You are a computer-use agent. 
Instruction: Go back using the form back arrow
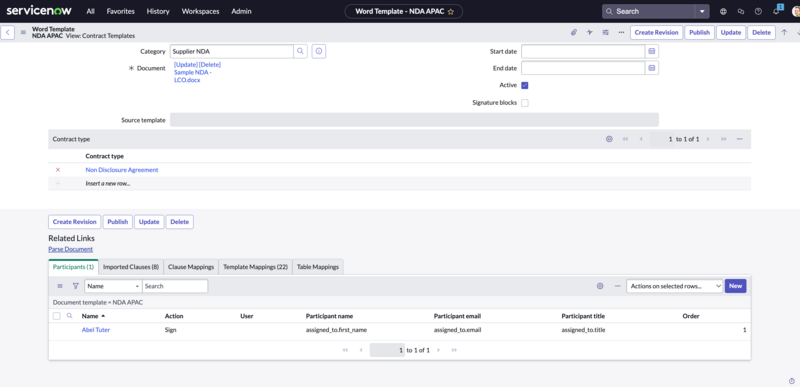click(x=8, y=33)
